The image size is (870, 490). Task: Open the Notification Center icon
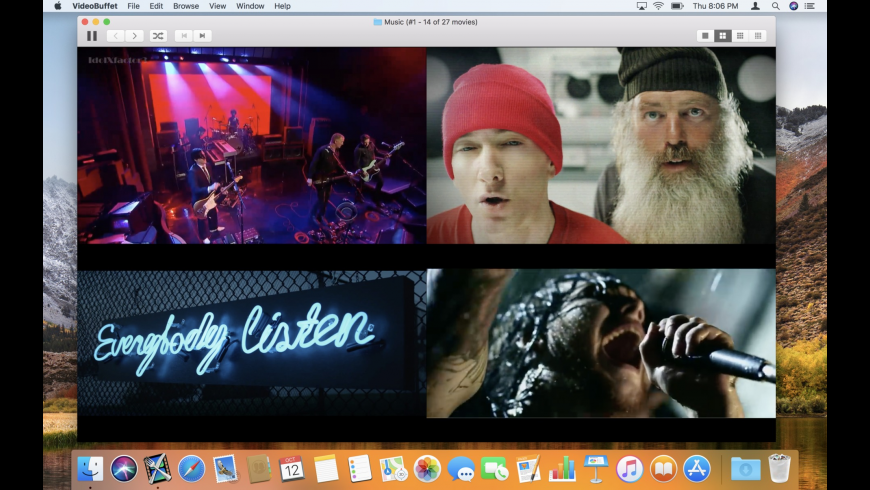click(810, 6)
